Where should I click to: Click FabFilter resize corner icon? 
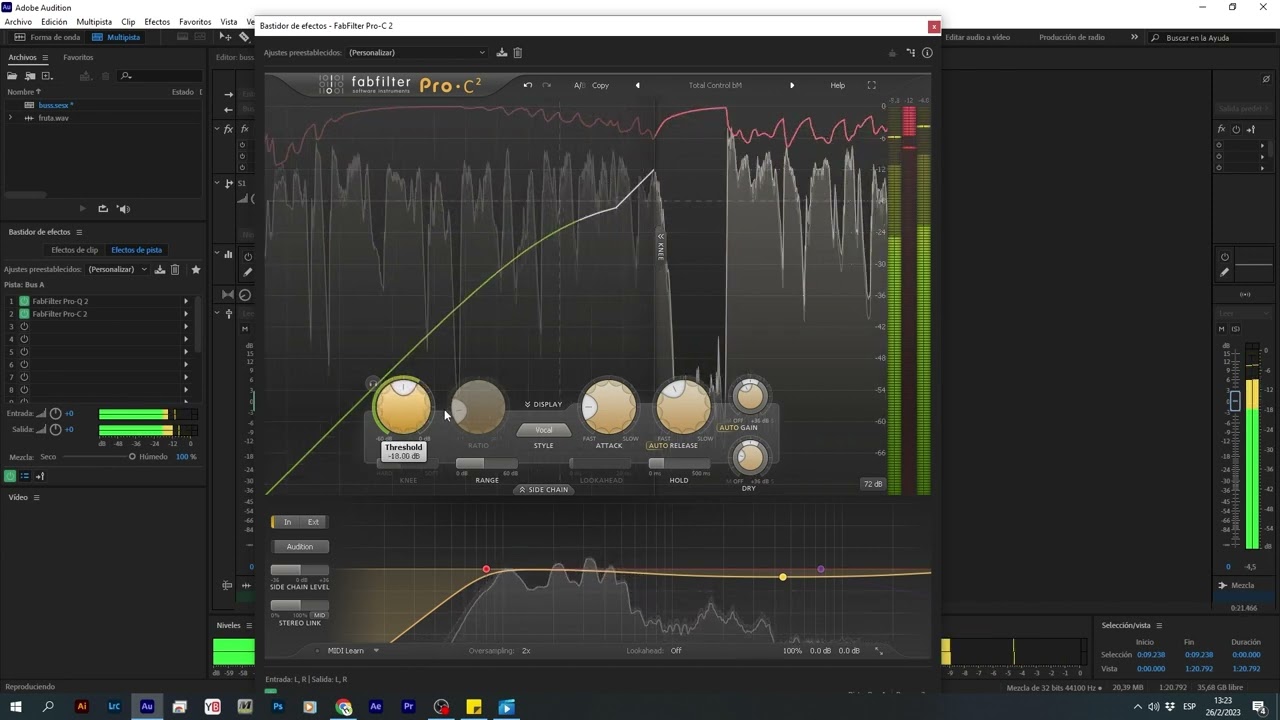879,650
